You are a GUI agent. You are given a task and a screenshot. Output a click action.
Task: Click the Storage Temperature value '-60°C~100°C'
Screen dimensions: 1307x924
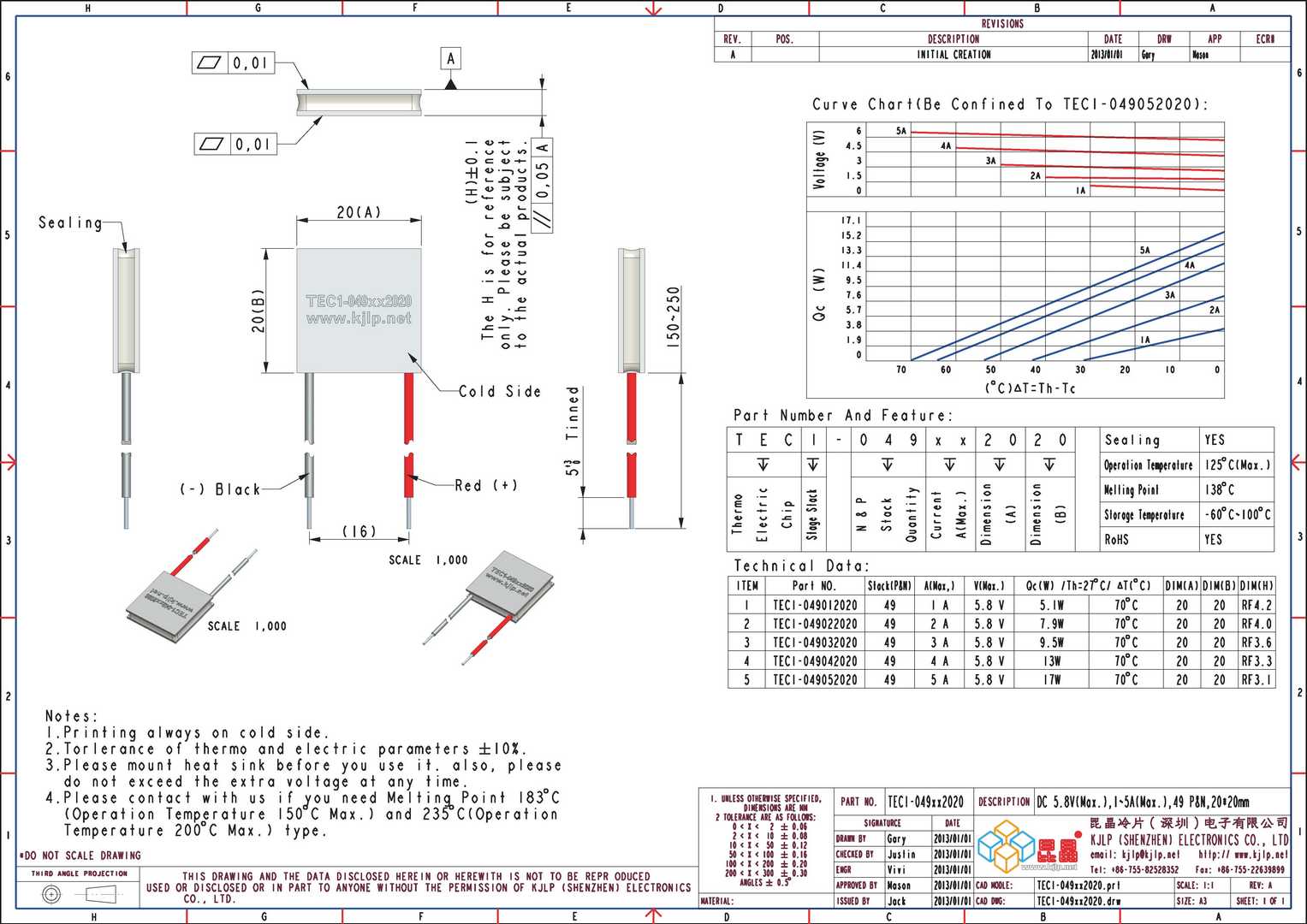pyautogui.click(x=1238, y=514)
